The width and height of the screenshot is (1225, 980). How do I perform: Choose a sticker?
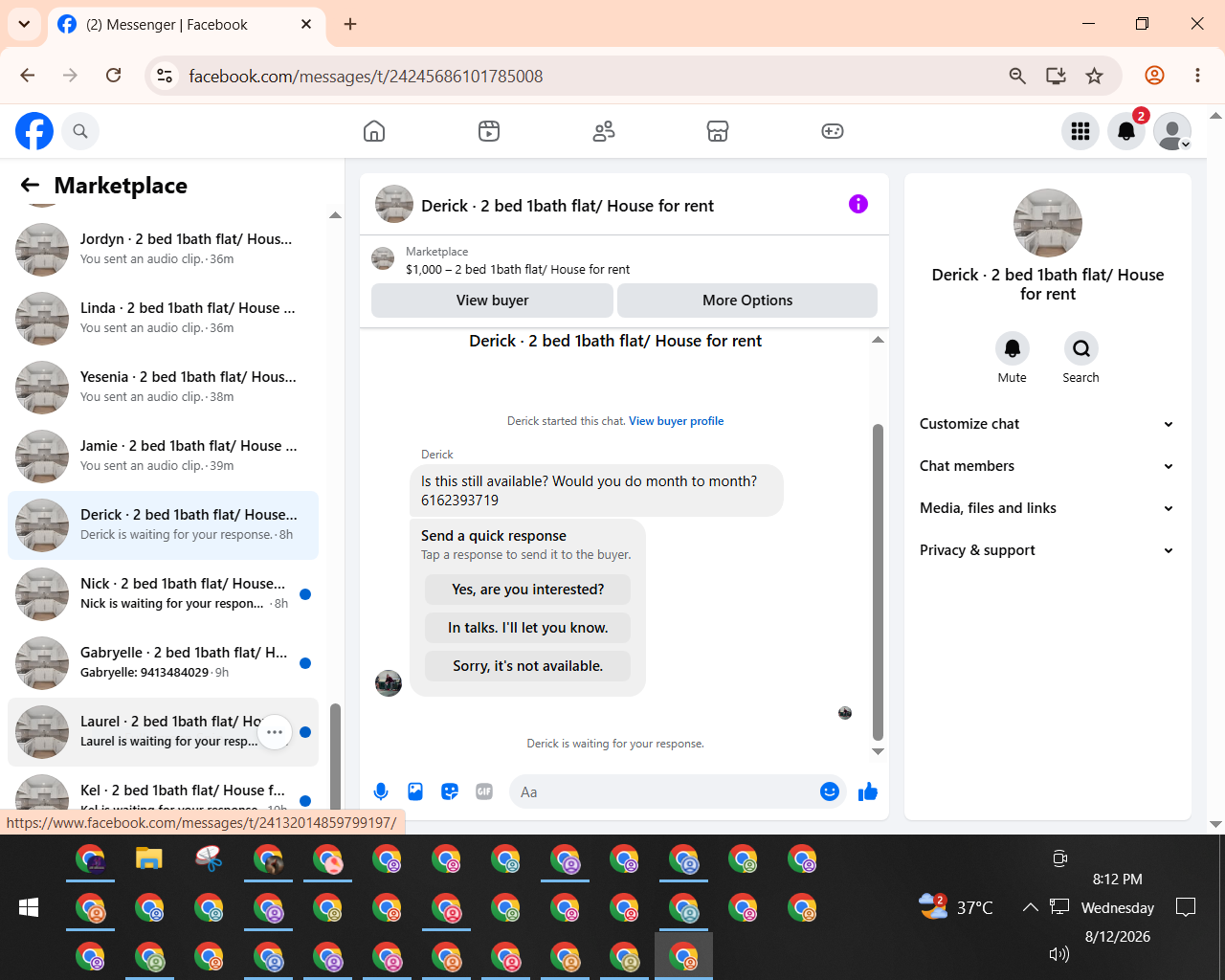point(450,791)
